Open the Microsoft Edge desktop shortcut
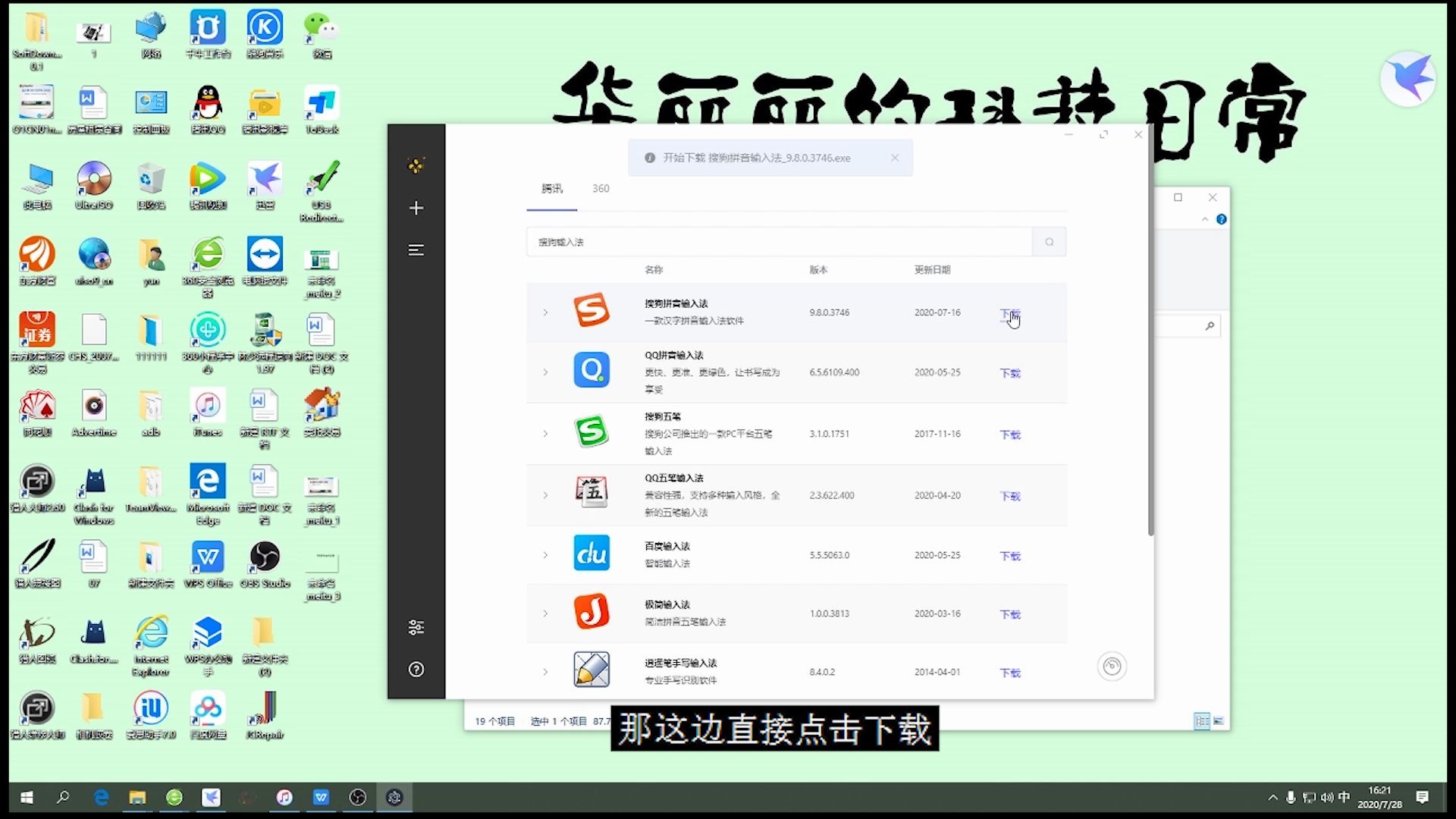The height and width of the screenshot is (819, 1456). 208,494
